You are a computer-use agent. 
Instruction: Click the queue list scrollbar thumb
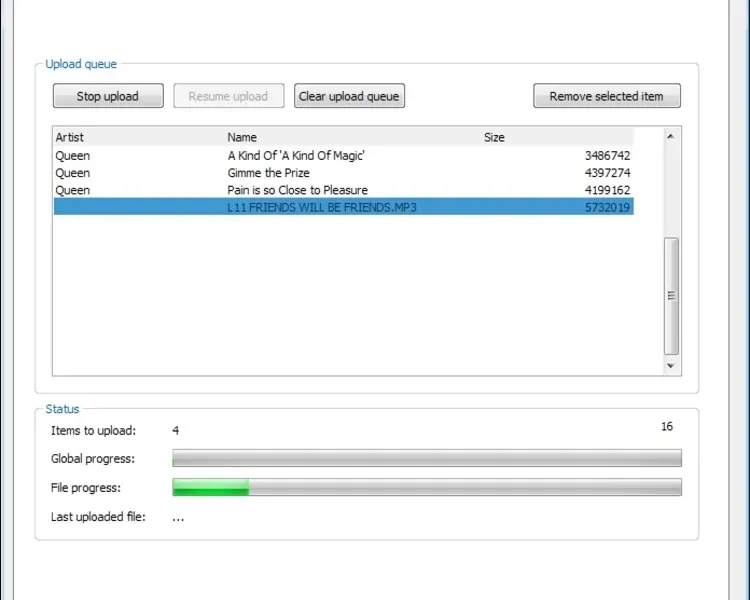672,296
